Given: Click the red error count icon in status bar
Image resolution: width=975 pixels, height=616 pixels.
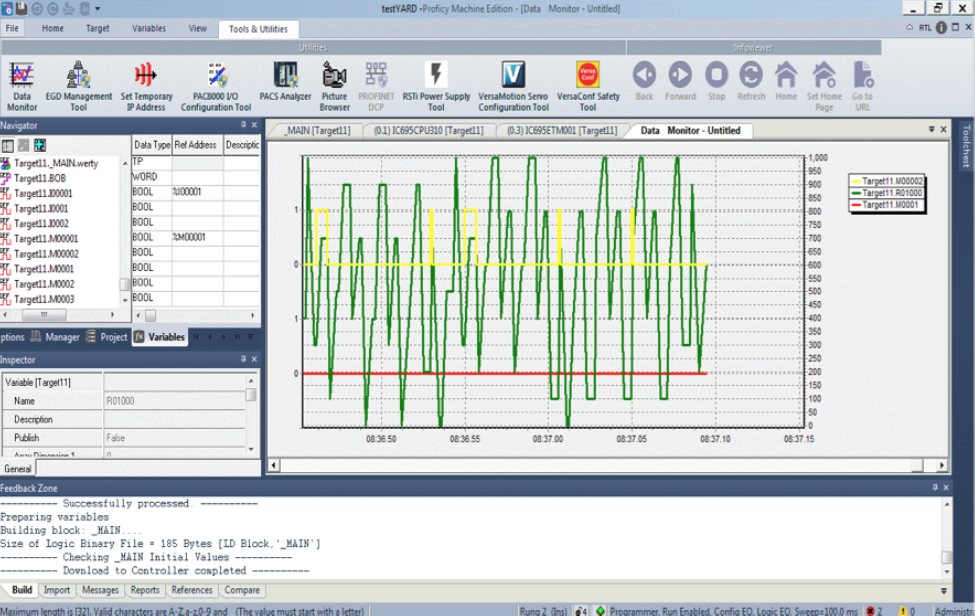Looking at the screenshot, I should click(871, 611).
